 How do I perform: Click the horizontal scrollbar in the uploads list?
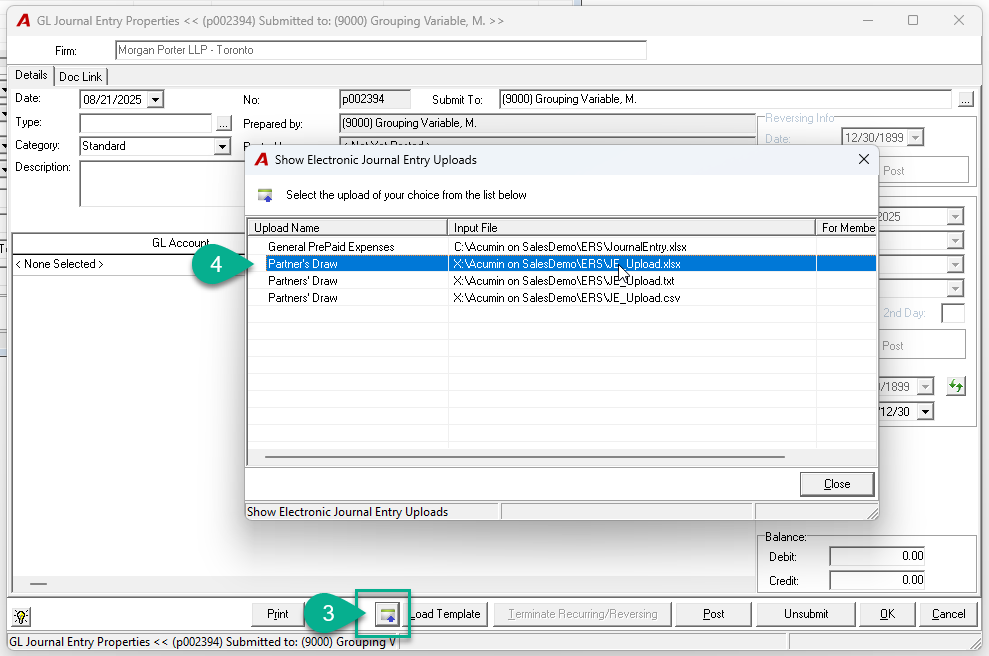click(525, 456)
